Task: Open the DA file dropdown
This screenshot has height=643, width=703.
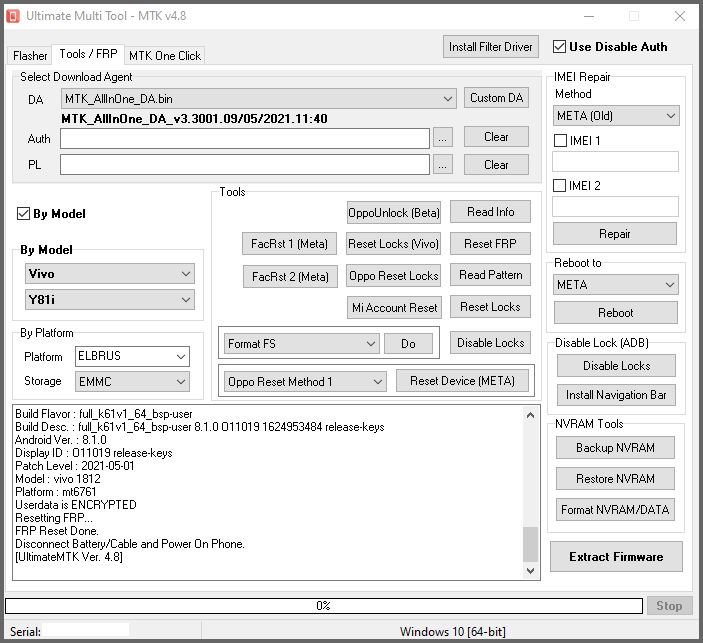Action: [258, 99]
